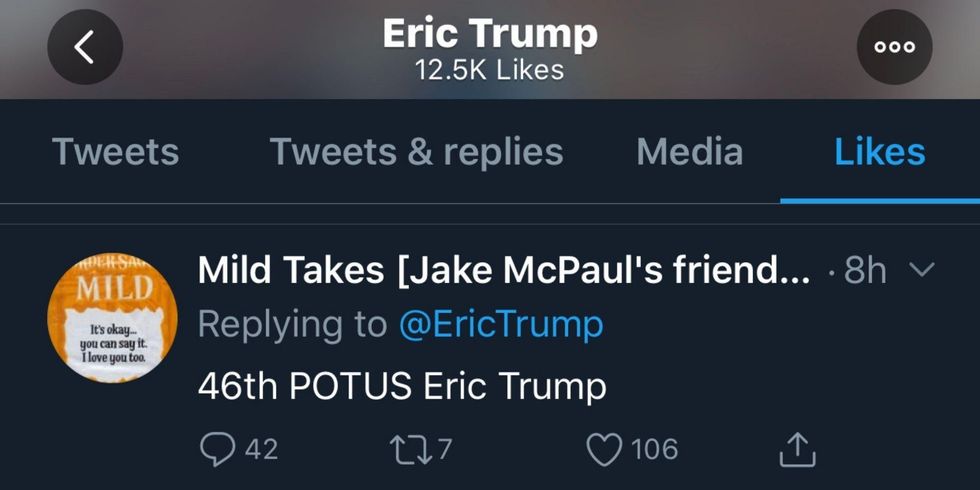Open the tweet text "46th POTUS Eric Trump"
The image size is (980, 490).
click(402, 386)
